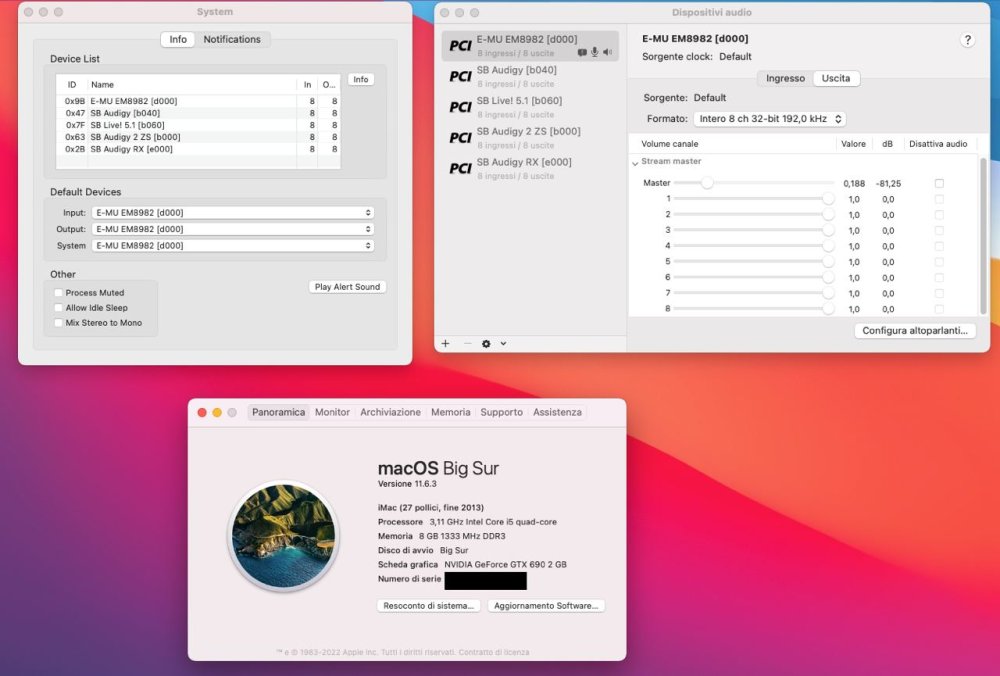
Task: Open the Assistenza tab
Action: coord(557,413)
